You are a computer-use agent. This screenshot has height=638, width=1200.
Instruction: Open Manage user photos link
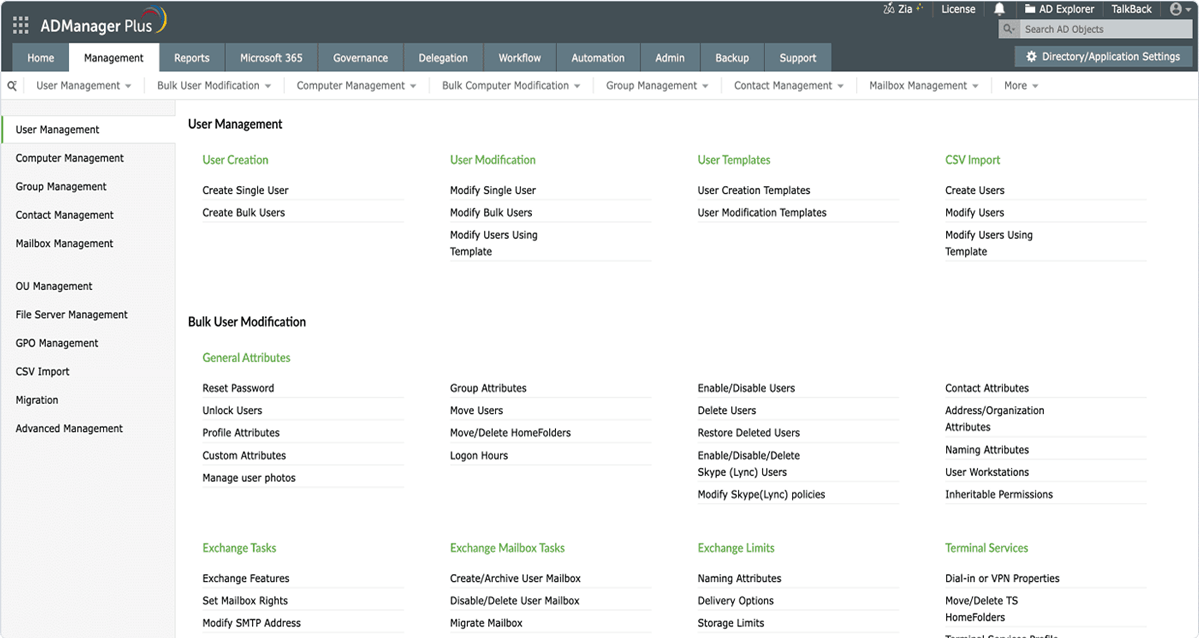point(249,478)
